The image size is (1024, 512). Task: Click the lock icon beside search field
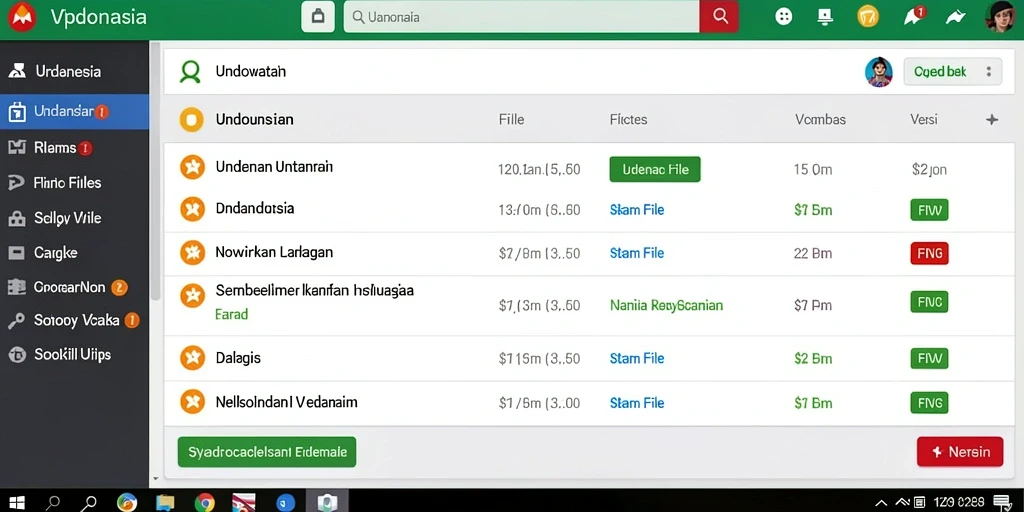318,17
